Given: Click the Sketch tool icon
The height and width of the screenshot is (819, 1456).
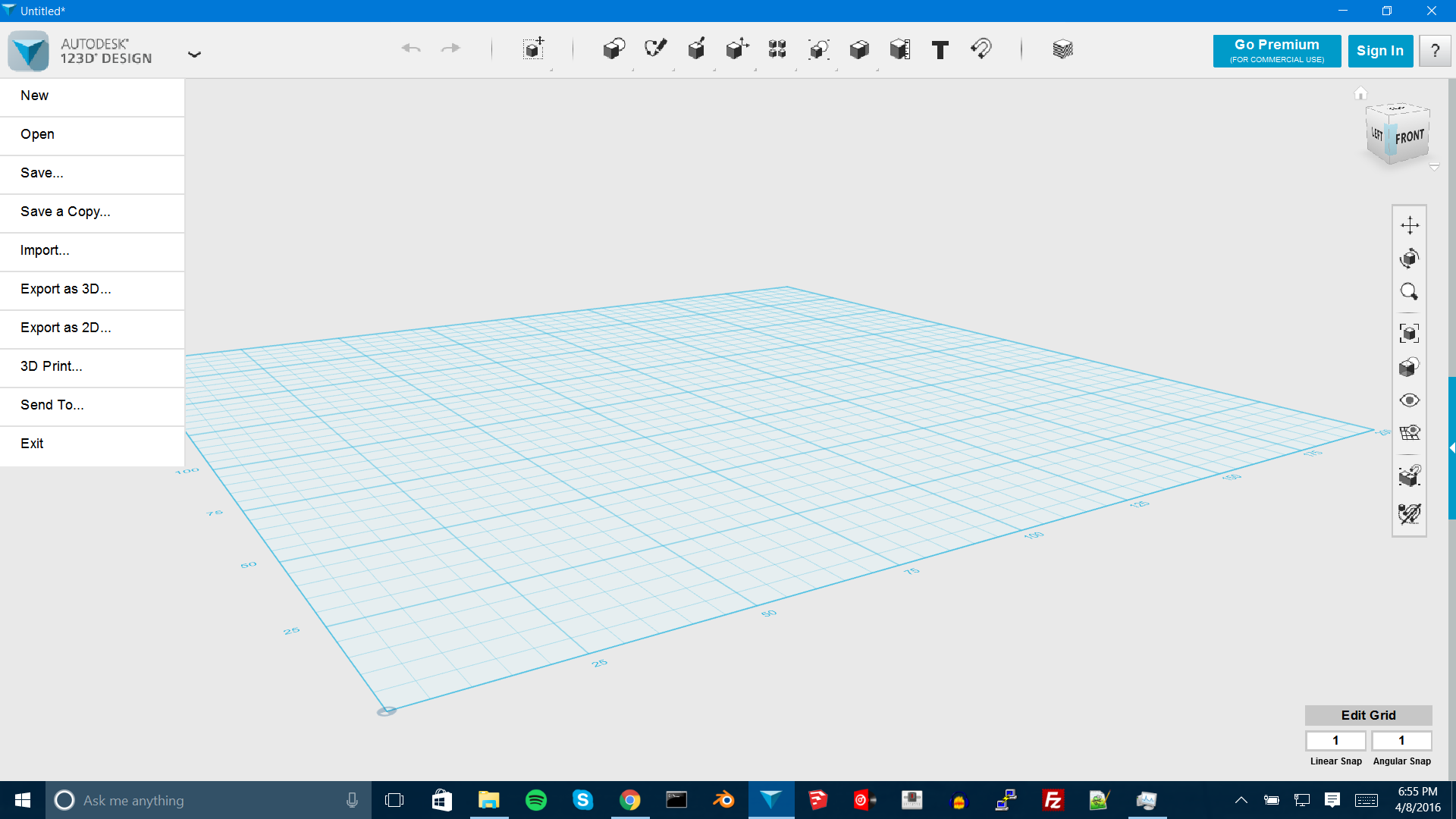Looking at the screenshot, I should click(654, 48).
